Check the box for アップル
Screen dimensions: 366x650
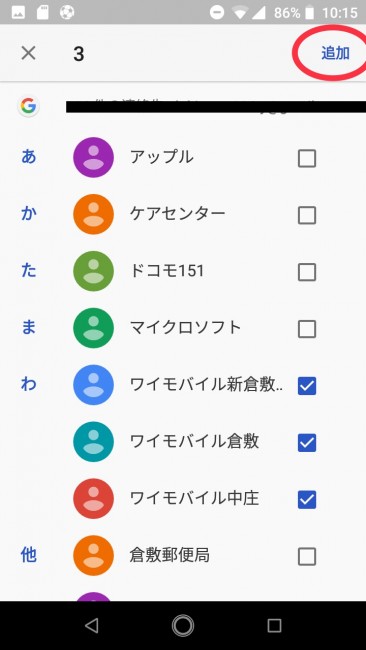point(307,158)
